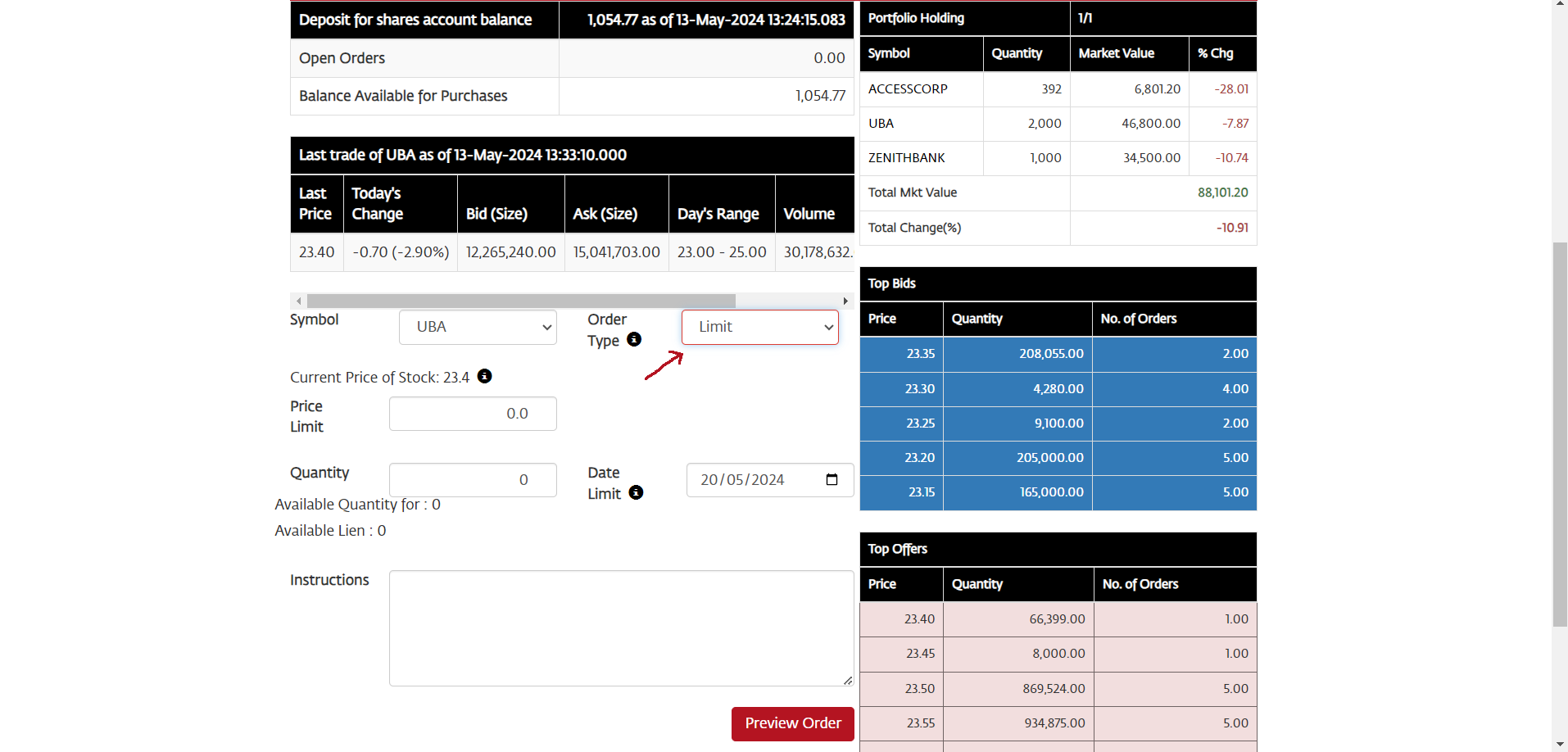Screen dimensions: 1568x752
Task: Click the page scrollbar down arrow
Action: coord(1560,744)
